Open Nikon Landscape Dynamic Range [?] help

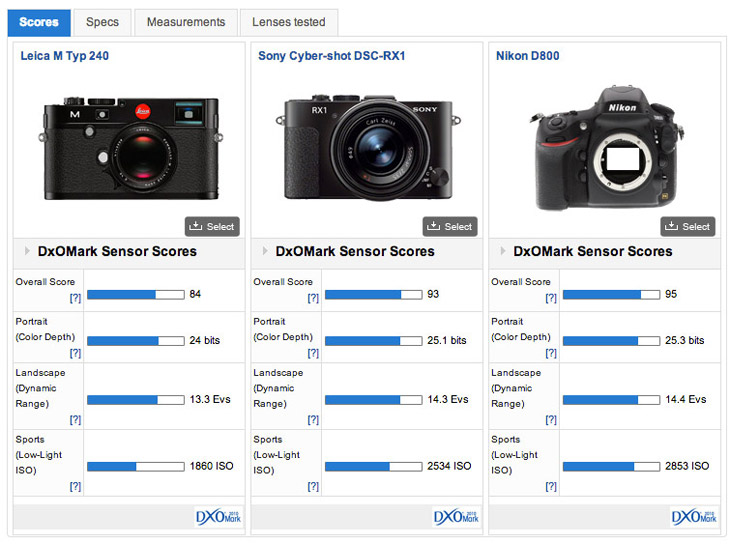(x=551, y=420)
